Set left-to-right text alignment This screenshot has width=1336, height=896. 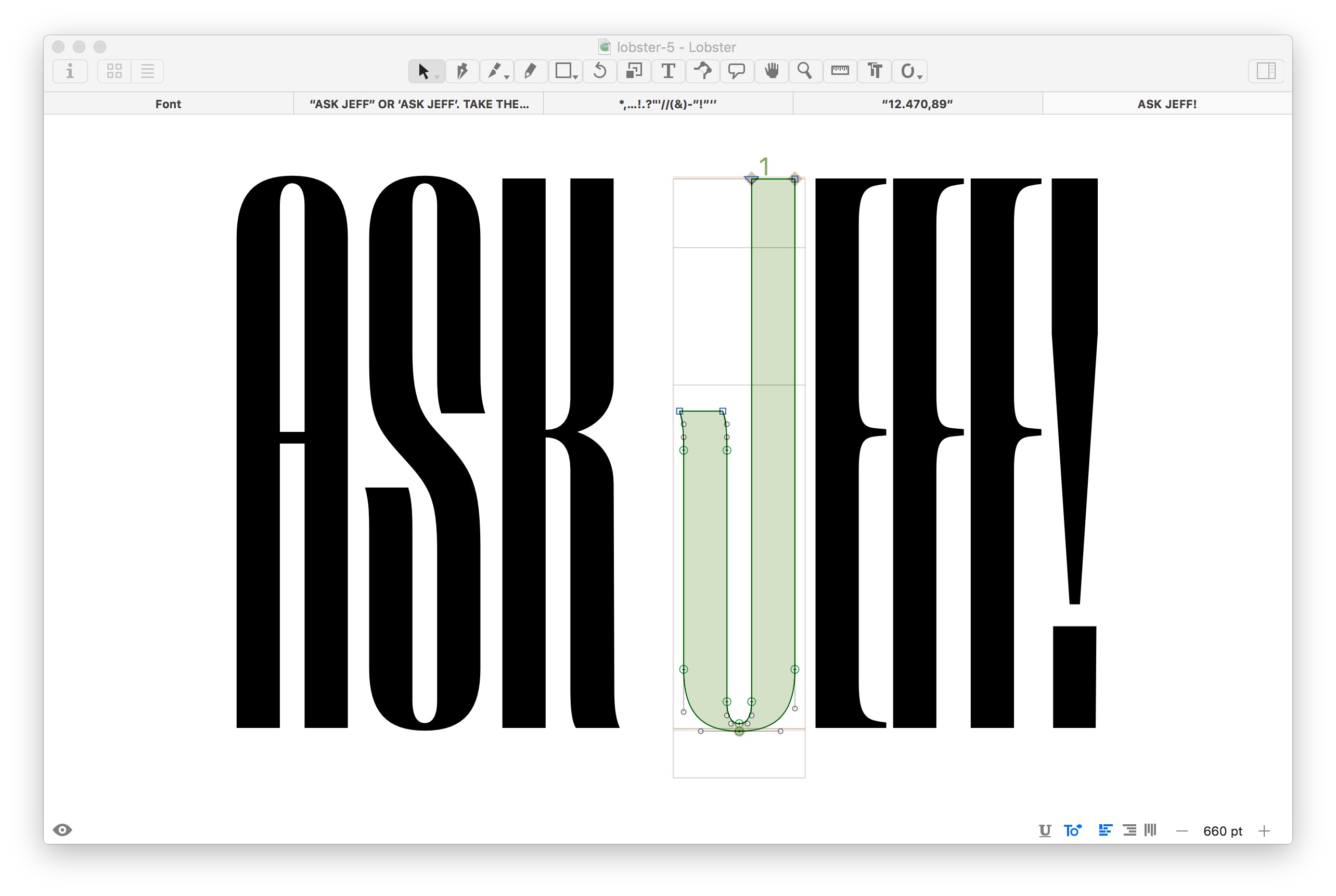point(1105,830)
